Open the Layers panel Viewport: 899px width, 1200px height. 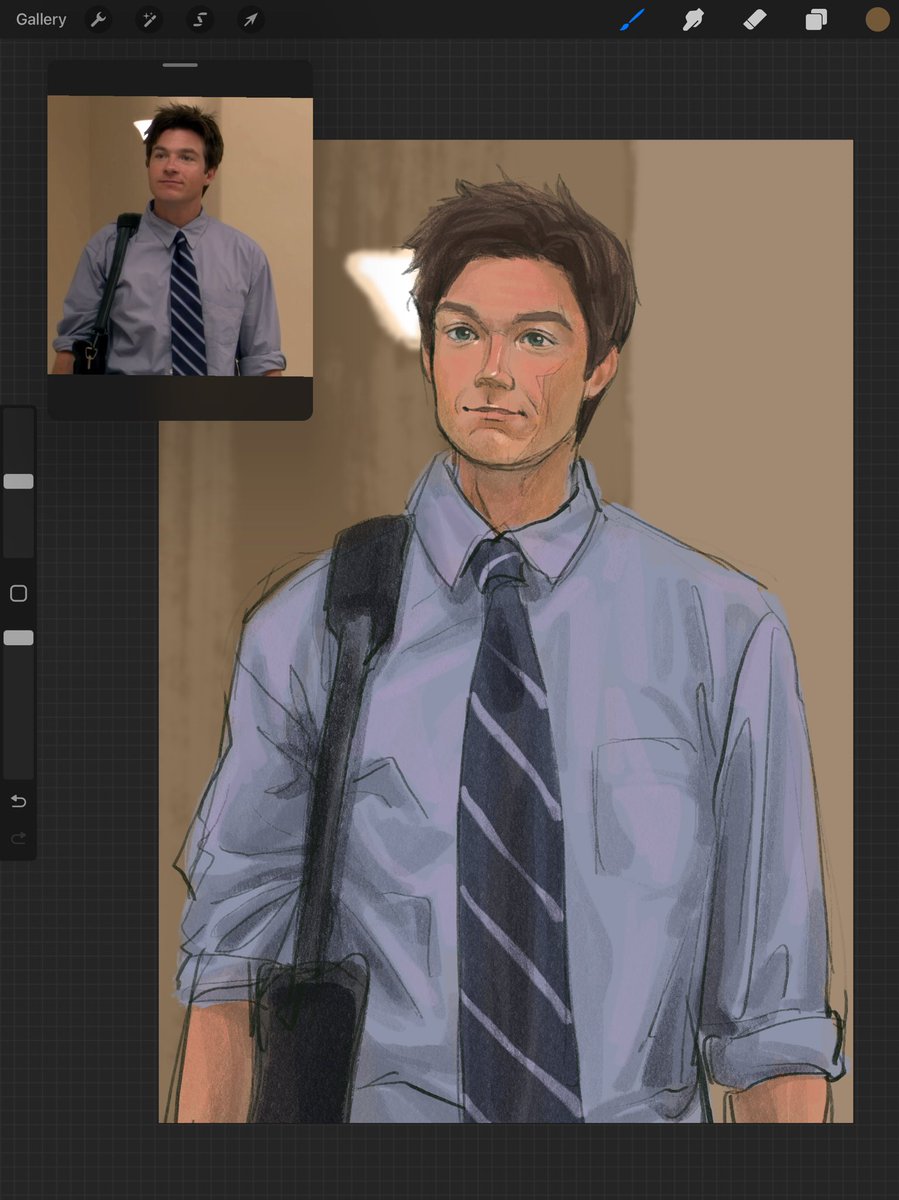click(817, 20)
